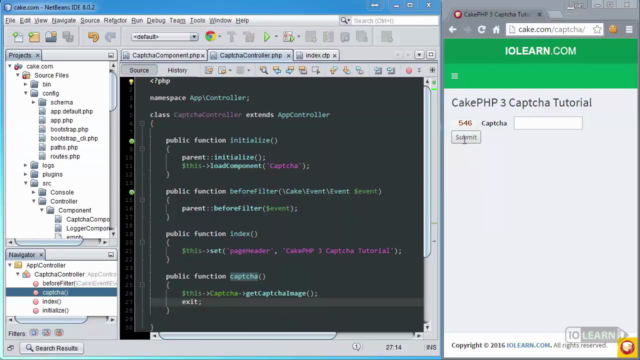Viewport: 640px width, 360px height.
Task: Open the Debug menu
Action: [156, 20]
